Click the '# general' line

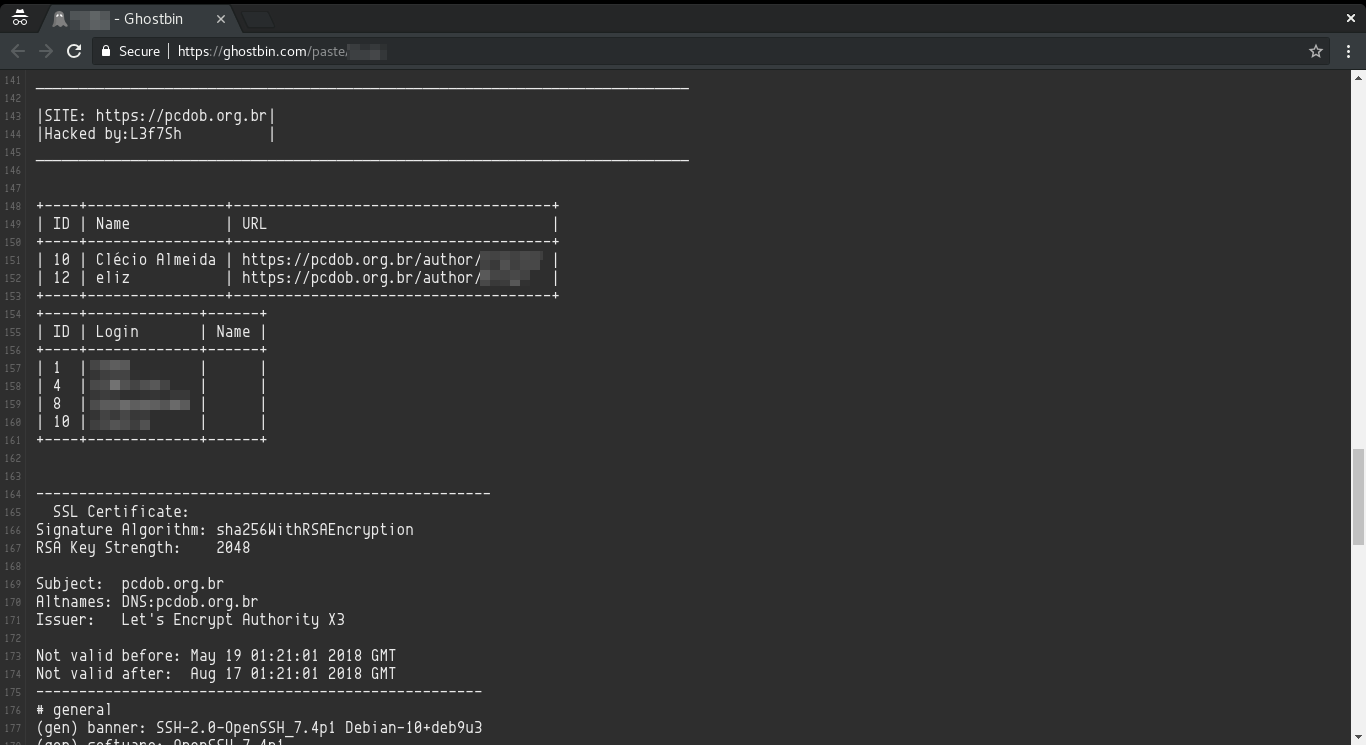74,710
